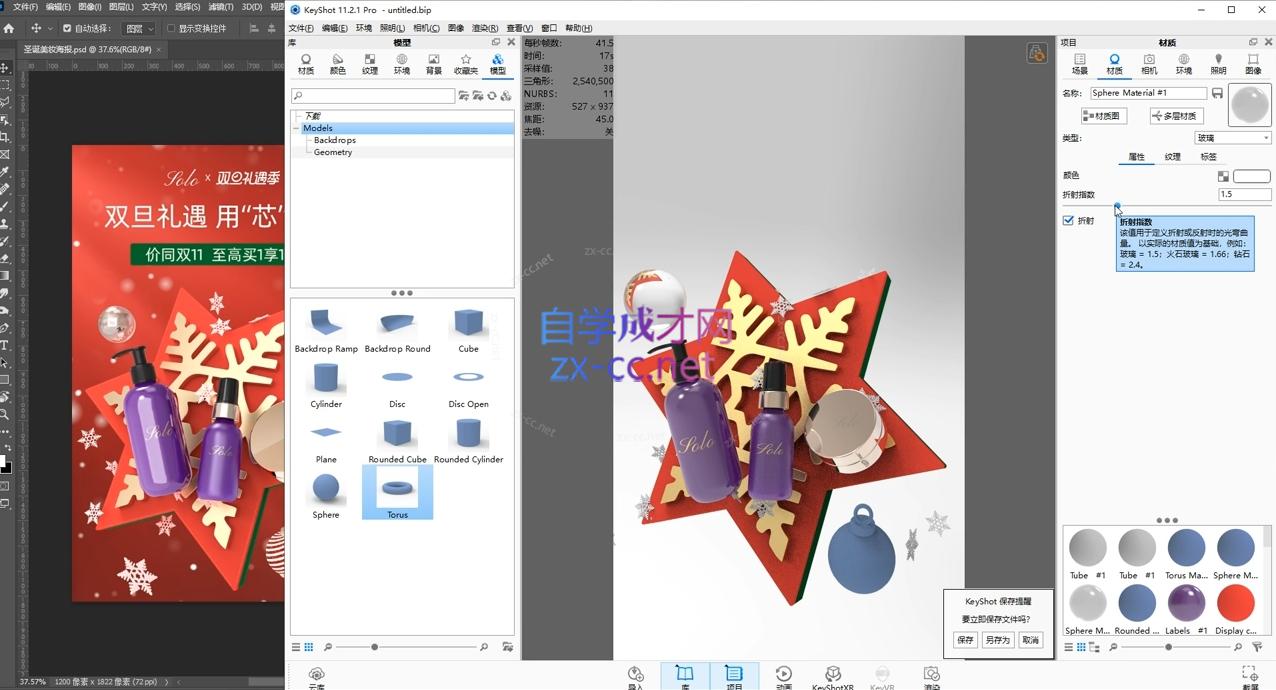Toggle Photoshop 自动选择 checkbox
The width and height of the screenshot is (1276, 690).
click(67, 28)
